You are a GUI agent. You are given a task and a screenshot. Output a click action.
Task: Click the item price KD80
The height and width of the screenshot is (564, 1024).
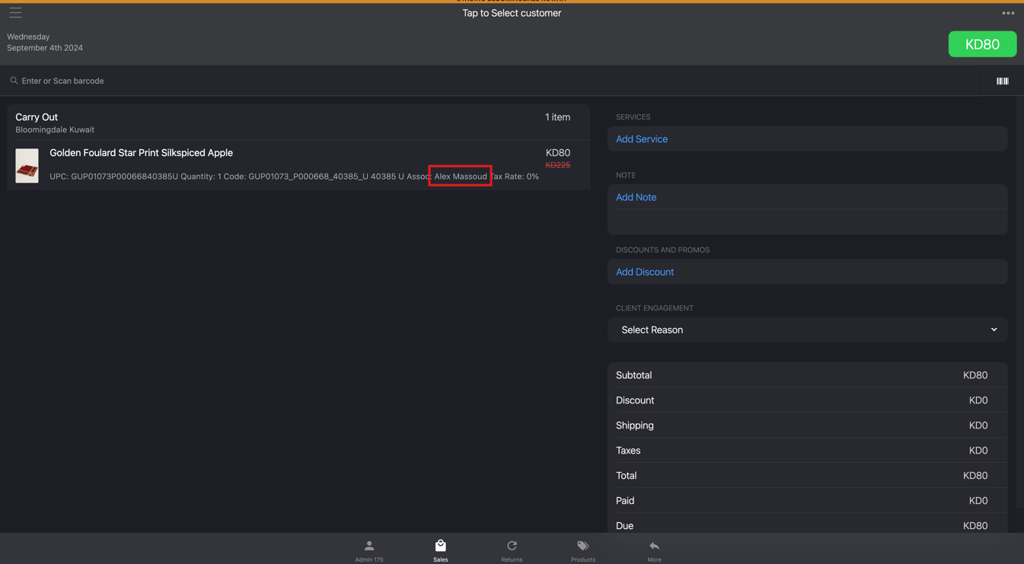(x=558, y=153)
